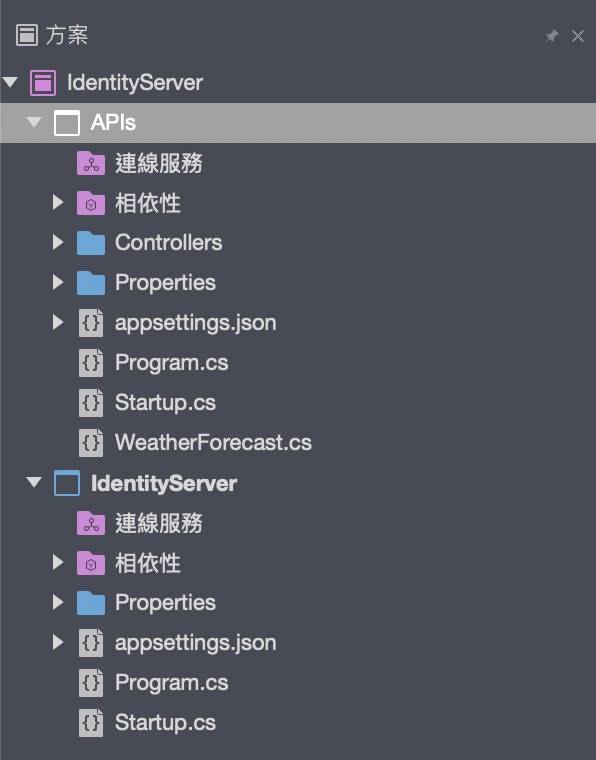Click the APIs project icon

click(67, 123)
